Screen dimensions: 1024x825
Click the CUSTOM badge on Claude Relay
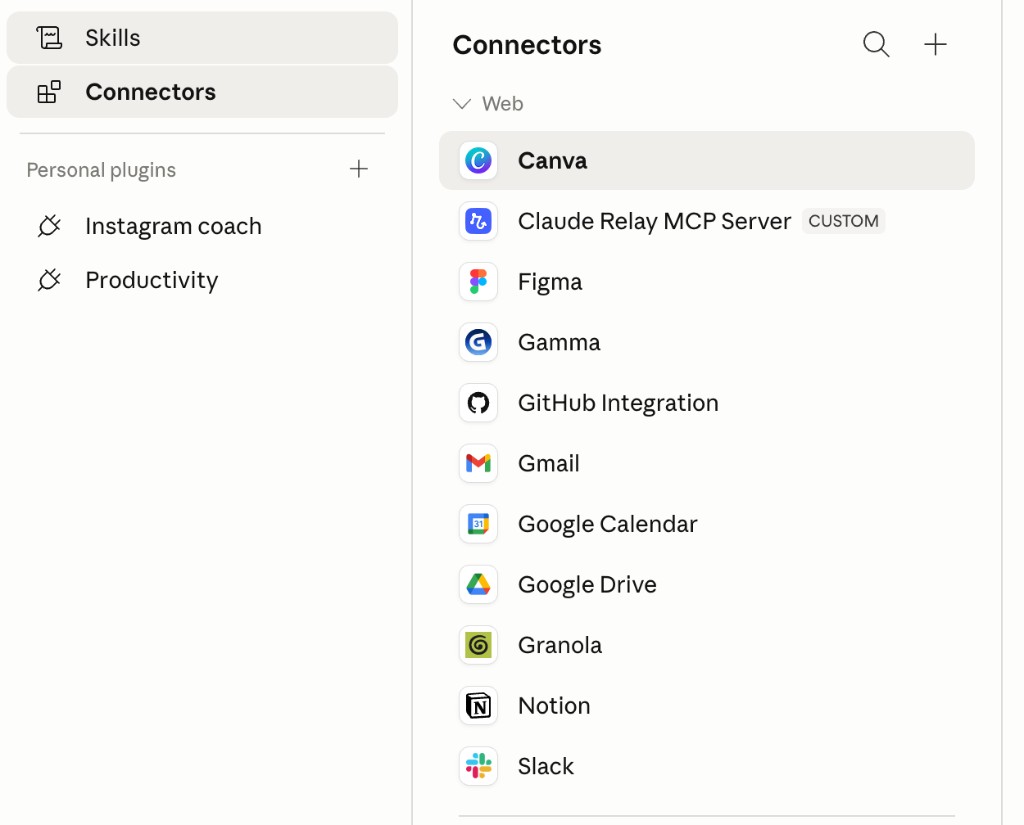843,221
